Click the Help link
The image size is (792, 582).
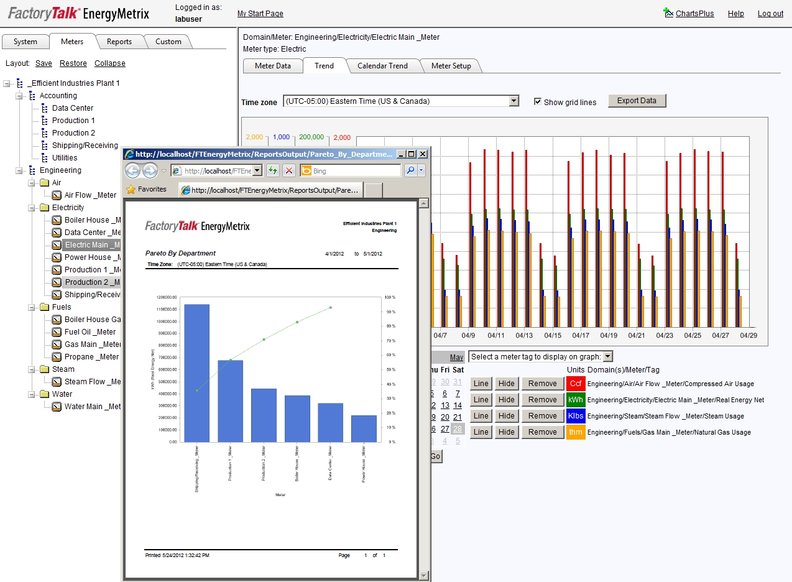point(735,14)
